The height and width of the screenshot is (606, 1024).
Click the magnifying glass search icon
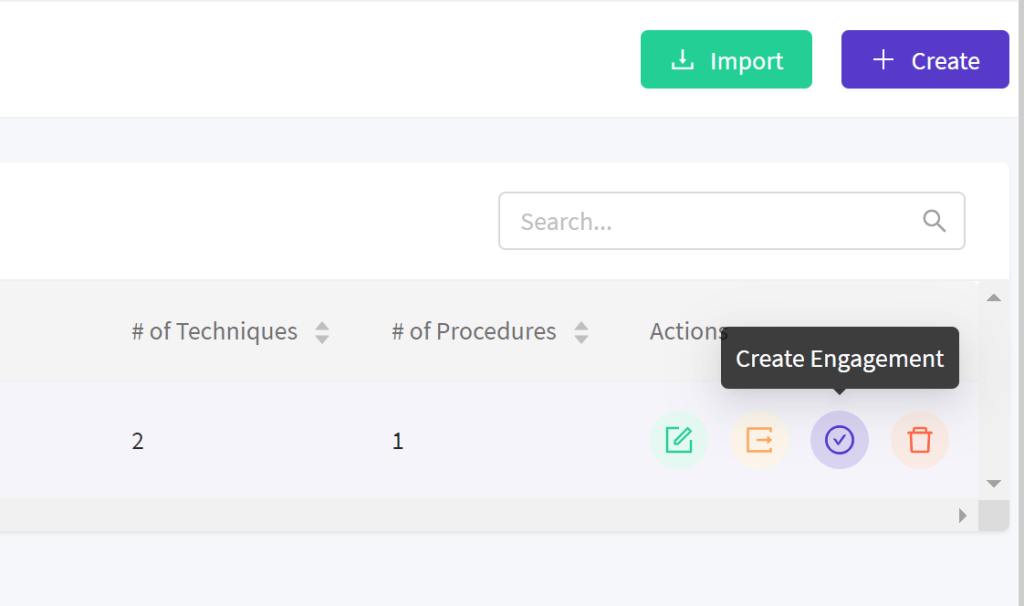coord(934,221)
